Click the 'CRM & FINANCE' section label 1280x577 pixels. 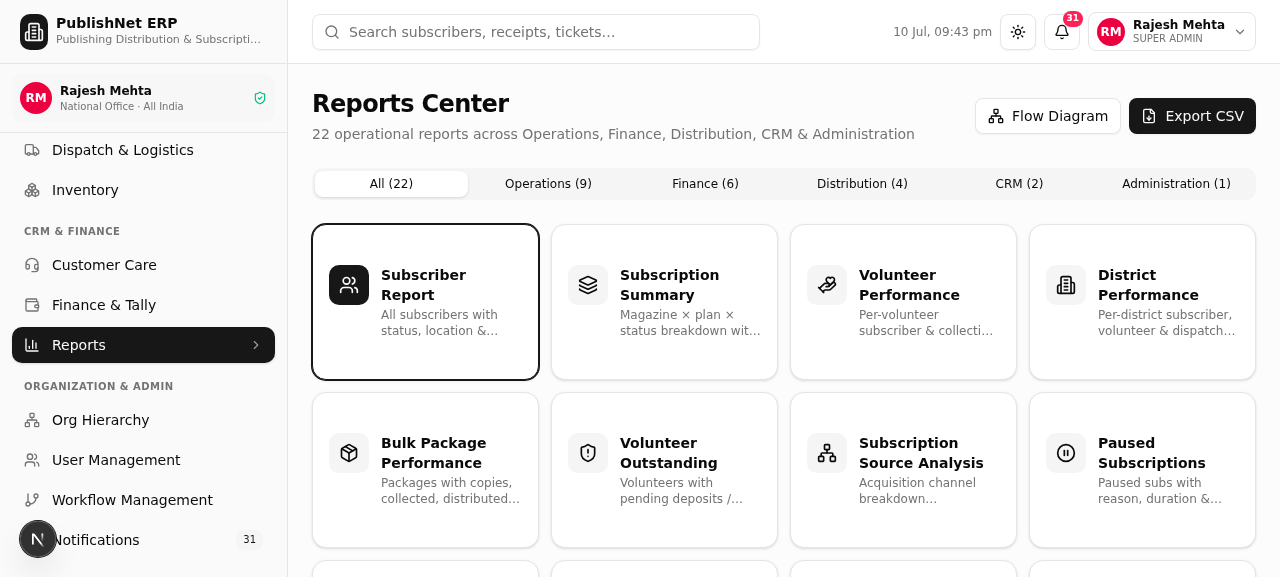72,231
